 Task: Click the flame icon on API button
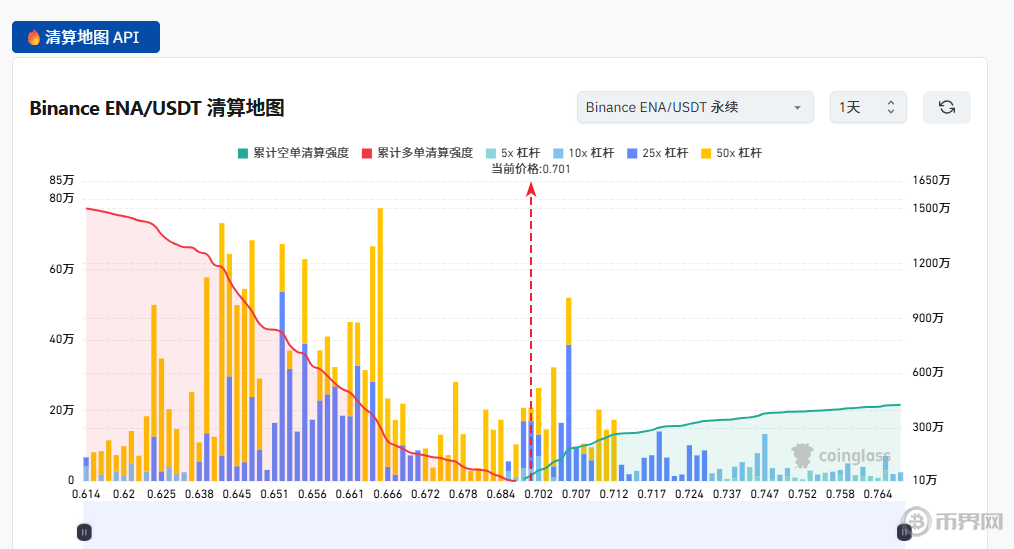(34, 37)
